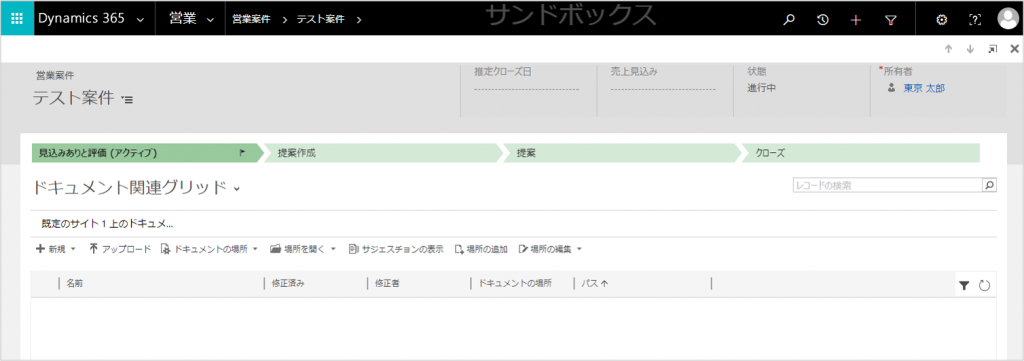This screenshot has width=1024, height=361.
Task: Click the grid filter funnel icon
Action: (964, 285)
